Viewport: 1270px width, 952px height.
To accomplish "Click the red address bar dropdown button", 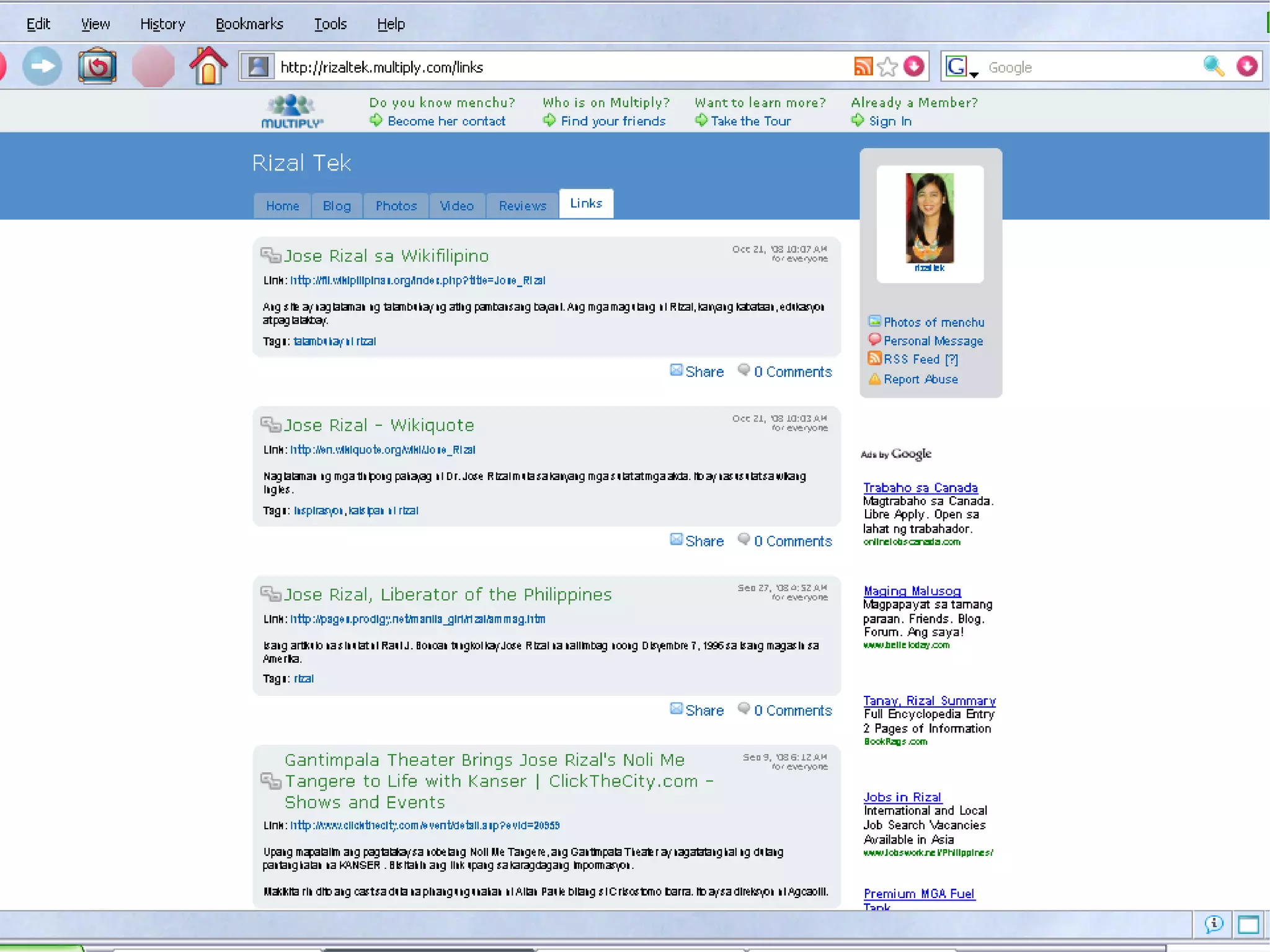I will tap(914, 66).
